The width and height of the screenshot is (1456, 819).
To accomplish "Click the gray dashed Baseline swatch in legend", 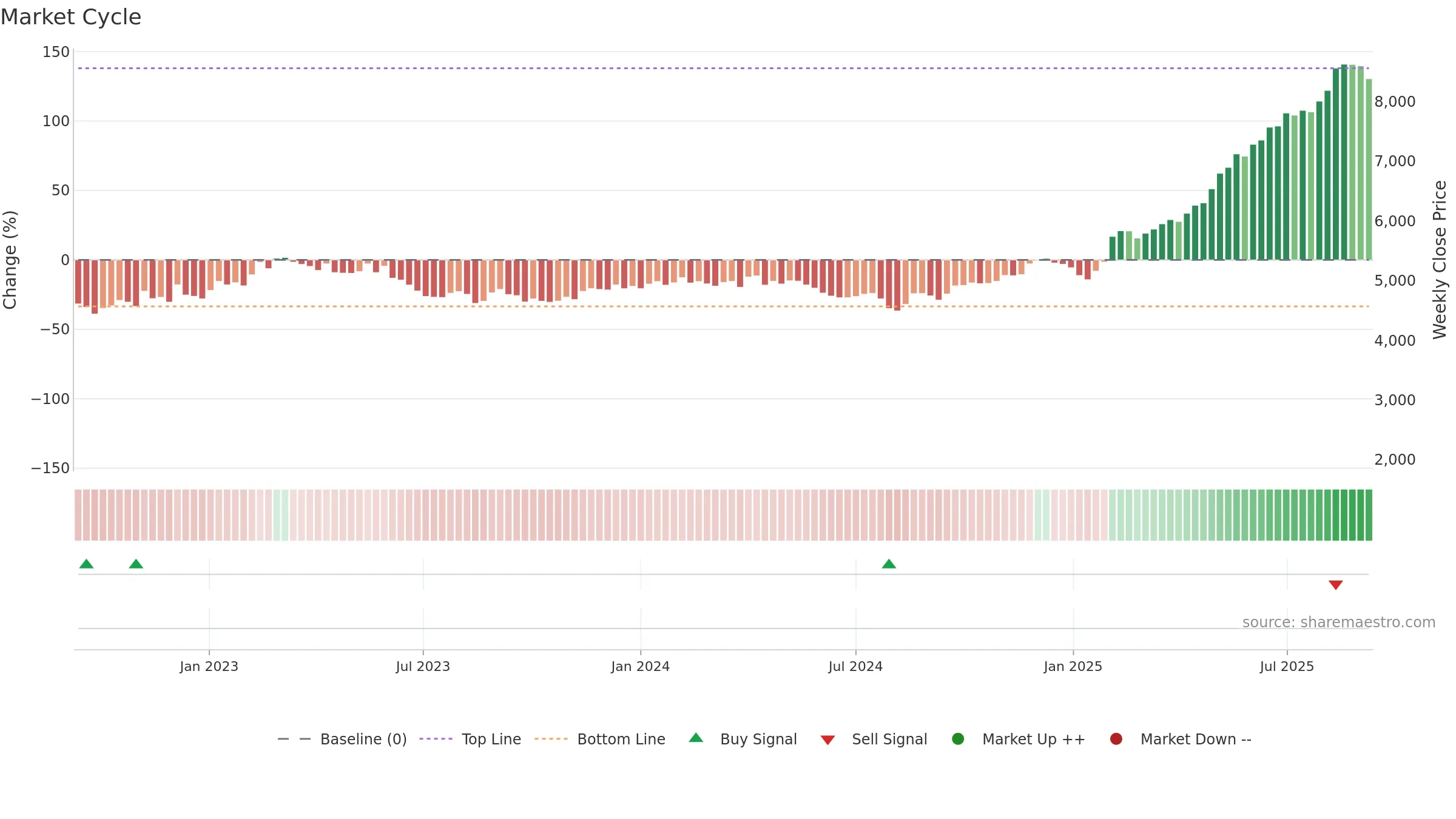I will click(294, 739).
